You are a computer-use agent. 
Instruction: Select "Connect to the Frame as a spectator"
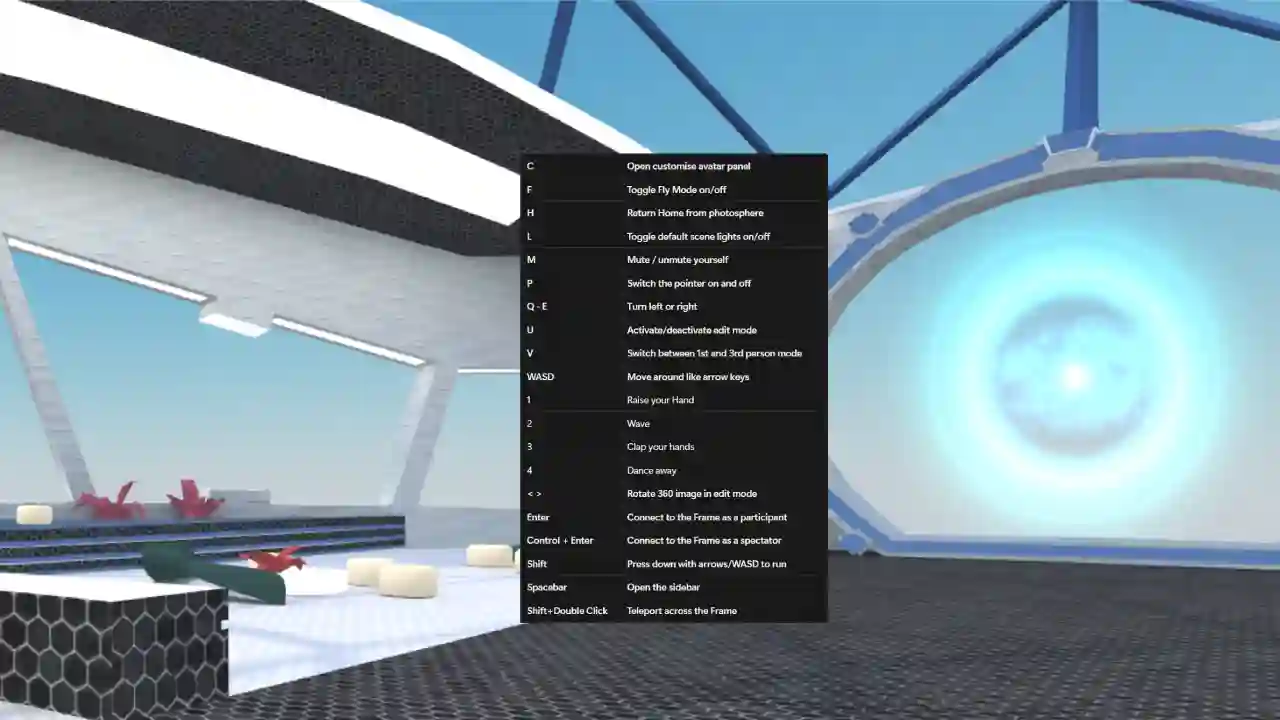(704, 541)
